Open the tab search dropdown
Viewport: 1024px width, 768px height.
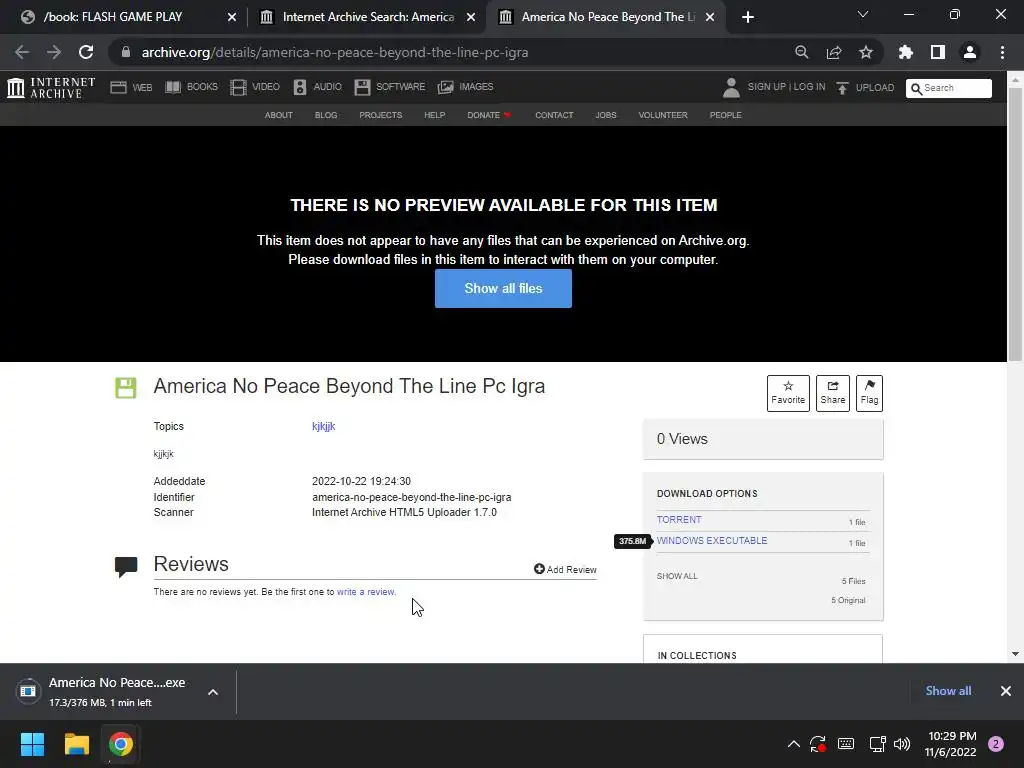click(863, 14)
